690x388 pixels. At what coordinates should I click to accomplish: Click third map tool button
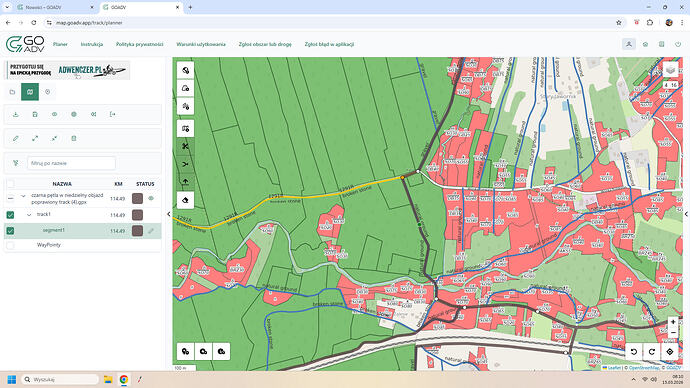[185, 106]
